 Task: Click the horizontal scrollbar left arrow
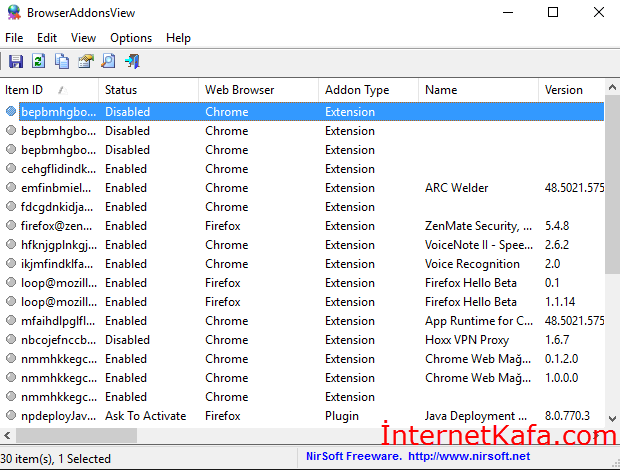click(x=7, y=436)
